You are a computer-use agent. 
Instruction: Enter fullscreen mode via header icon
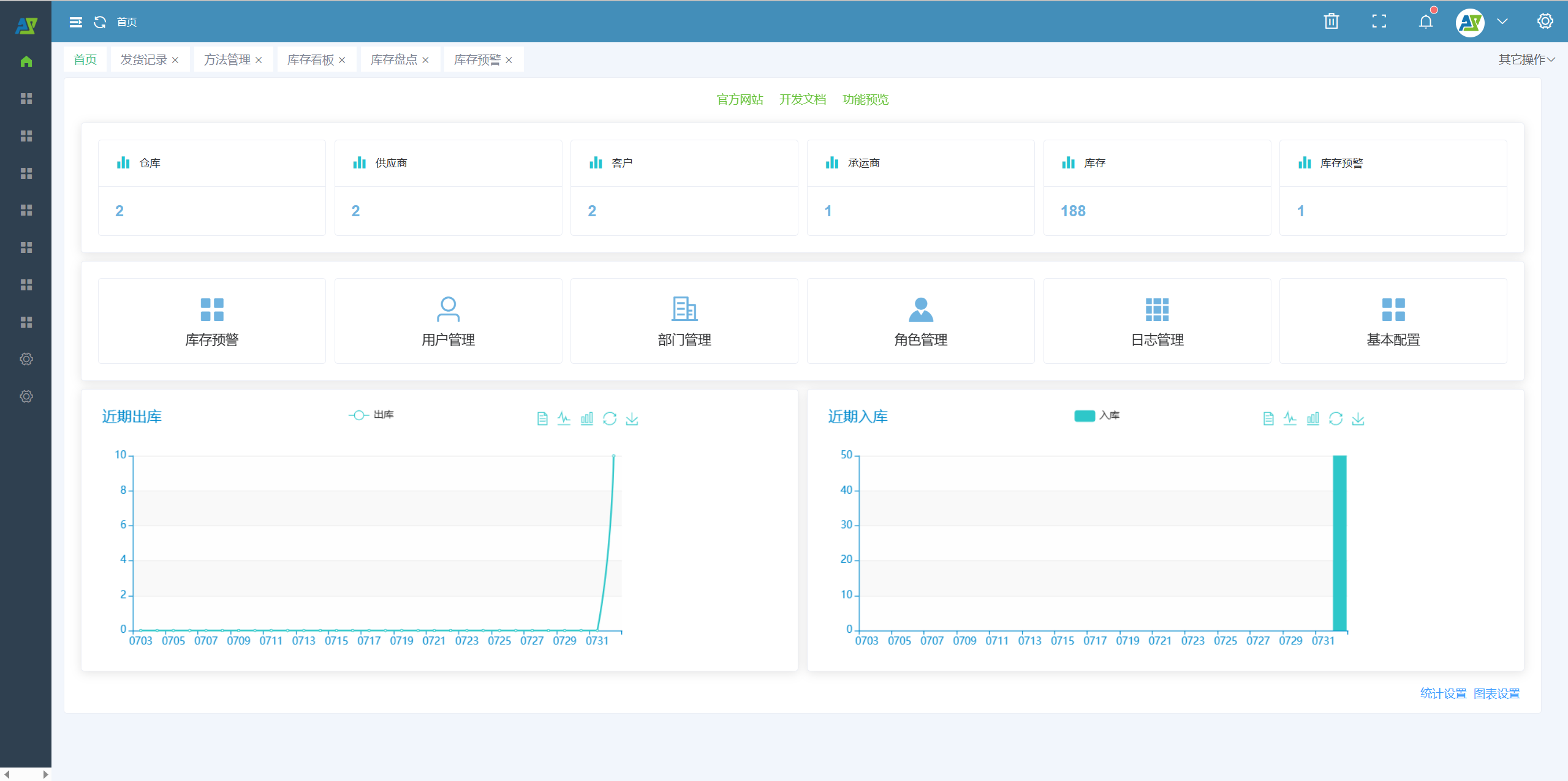(1379, 21)
